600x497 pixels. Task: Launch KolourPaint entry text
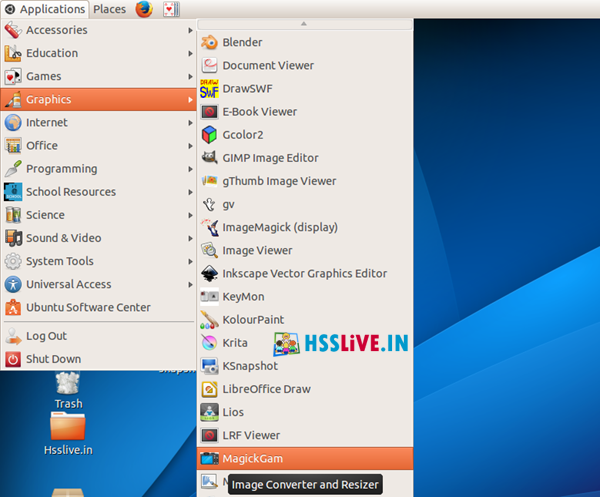pyautogui.click(x=253, y=320)
